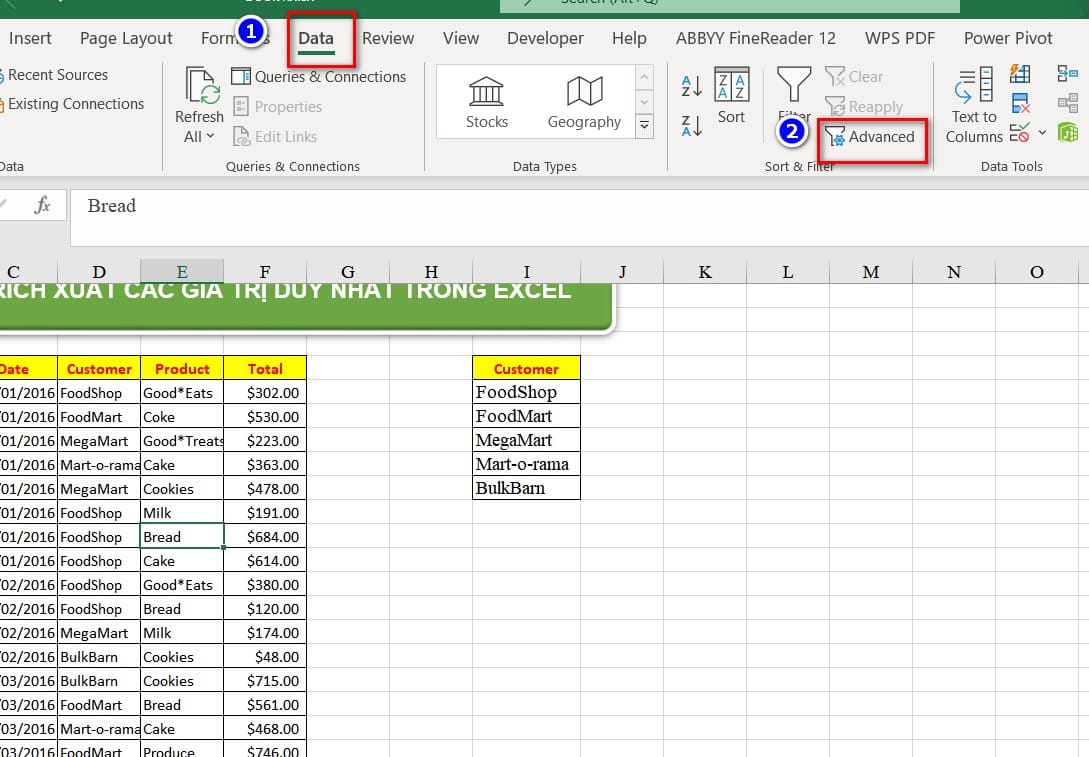Open the Review ribbon tab
The width and height of the screenshot is (1089, 757).
[x=388, y=38]
